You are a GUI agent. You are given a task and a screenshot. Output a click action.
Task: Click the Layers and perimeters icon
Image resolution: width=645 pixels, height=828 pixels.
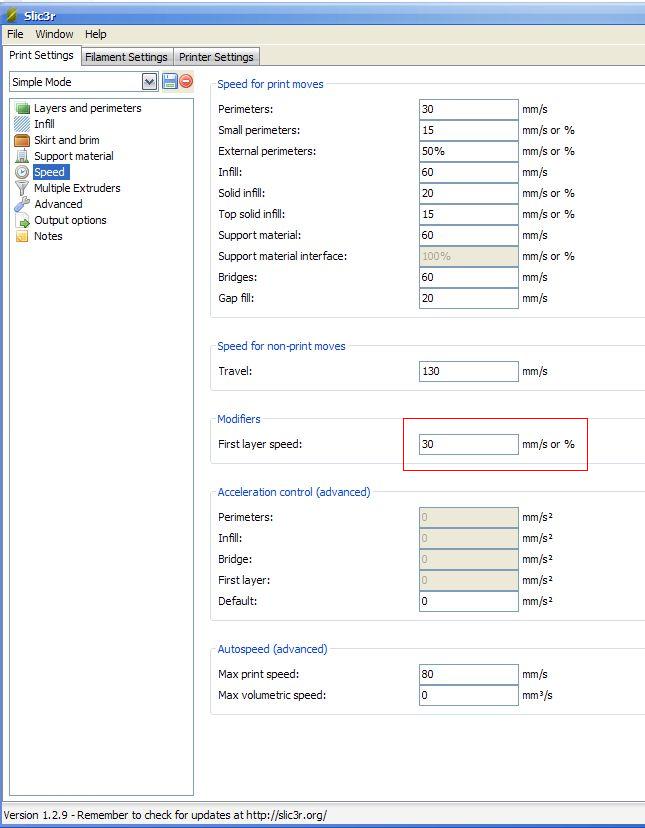(22, 108)
